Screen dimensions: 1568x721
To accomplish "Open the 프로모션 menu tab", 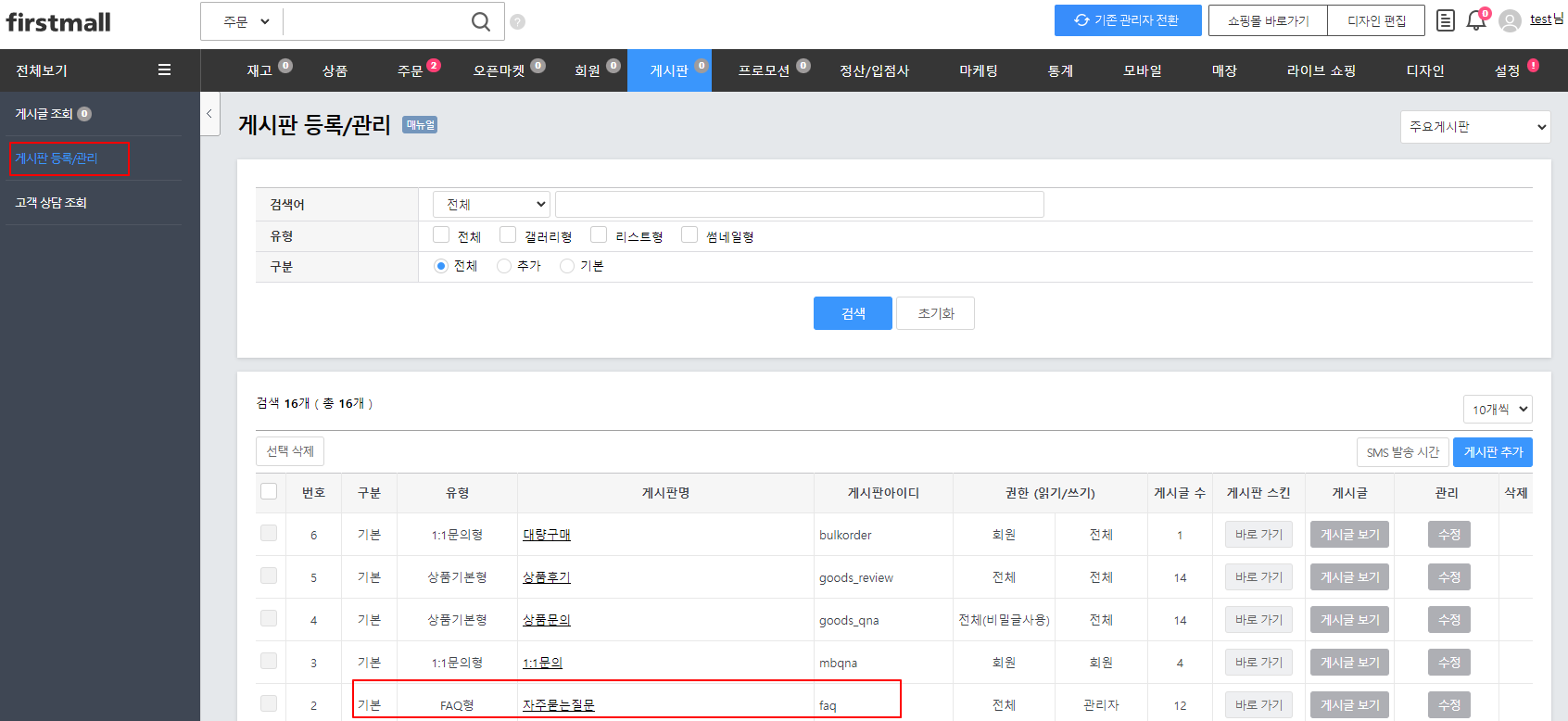I will tap(764, 70).
